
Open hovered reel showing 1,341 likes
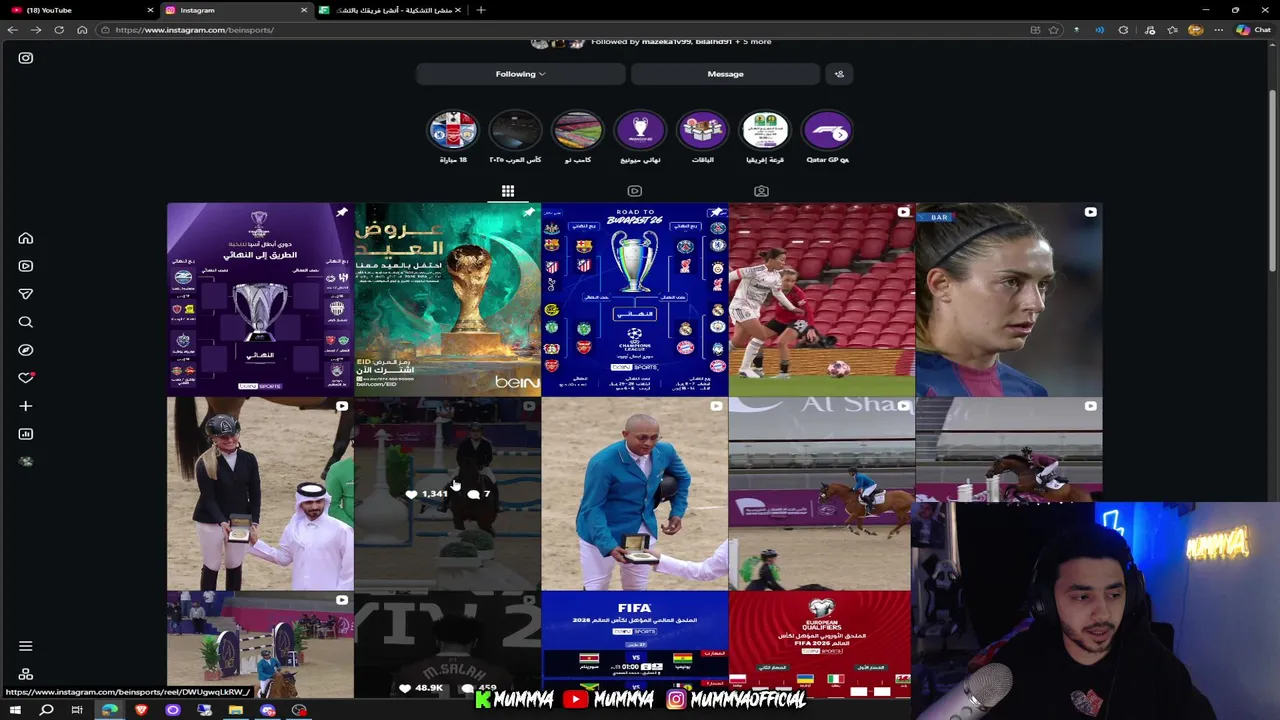447,494
